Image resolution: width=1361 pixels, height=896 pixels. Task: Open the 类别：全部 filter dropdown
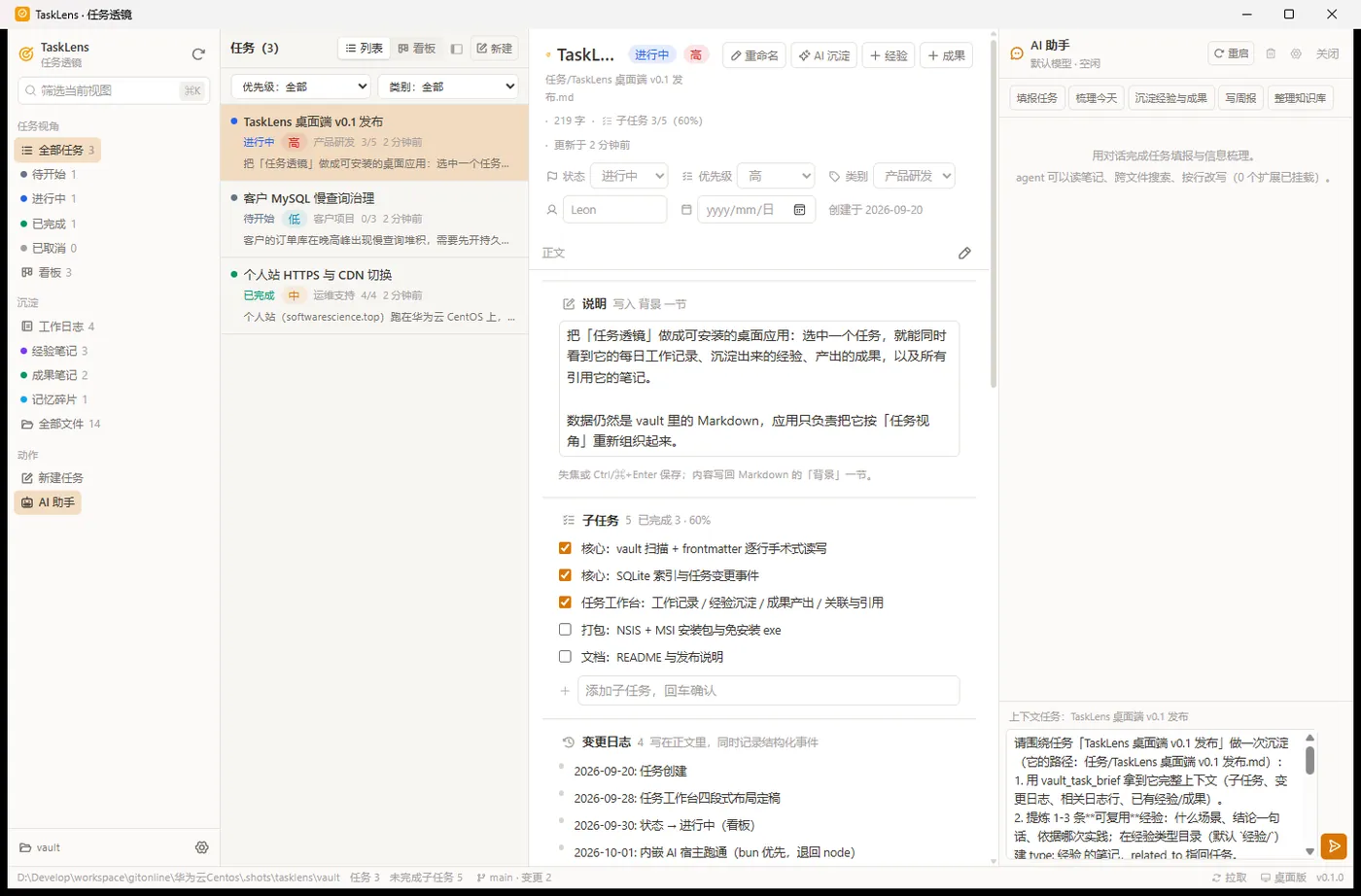point(447,86)
